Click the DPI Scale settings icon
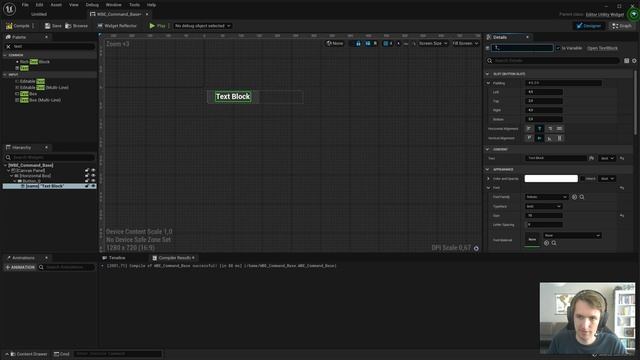 point(476,248)
